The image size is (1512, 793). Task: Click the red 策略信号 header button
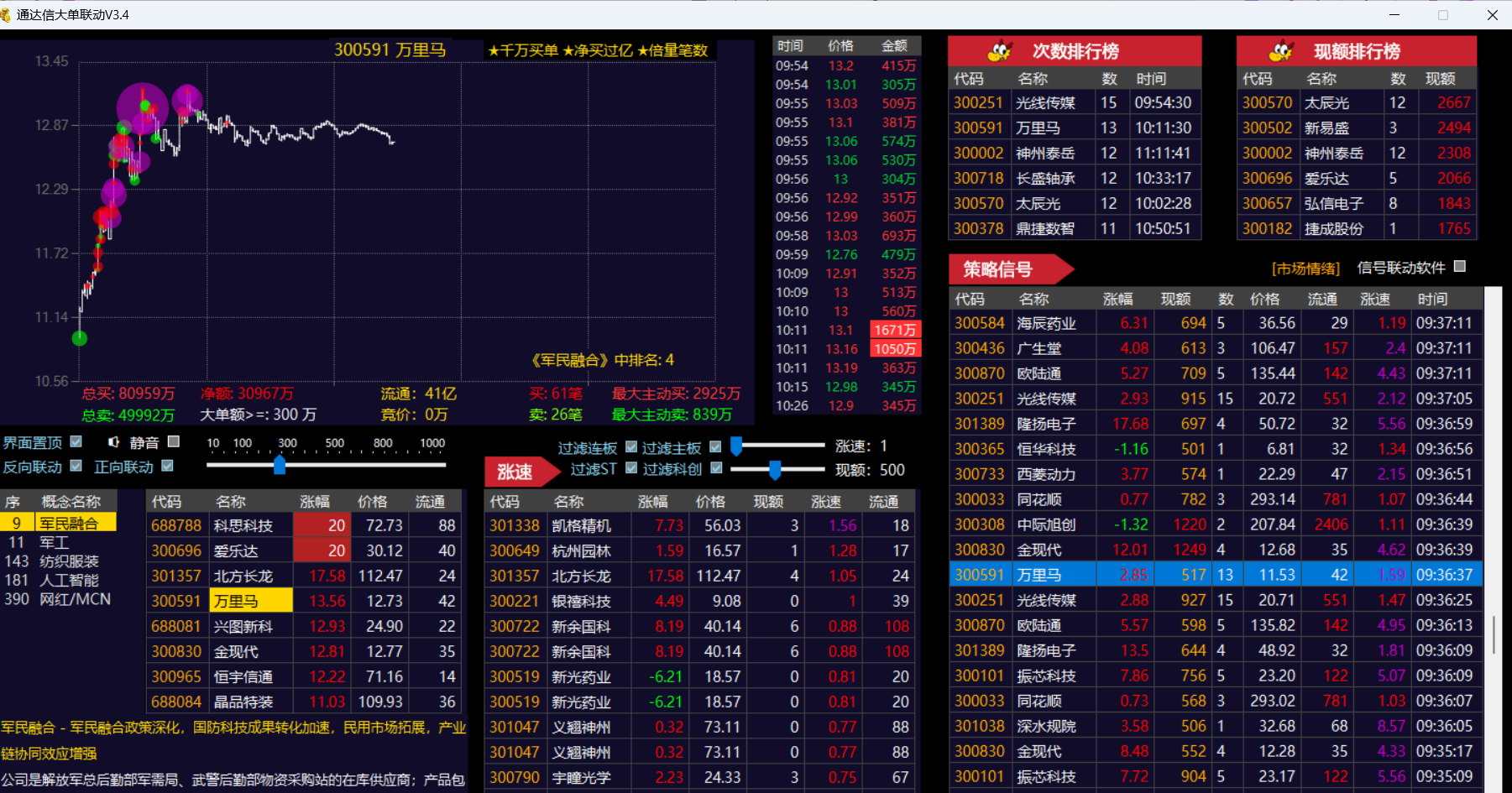click(1011, 269)
